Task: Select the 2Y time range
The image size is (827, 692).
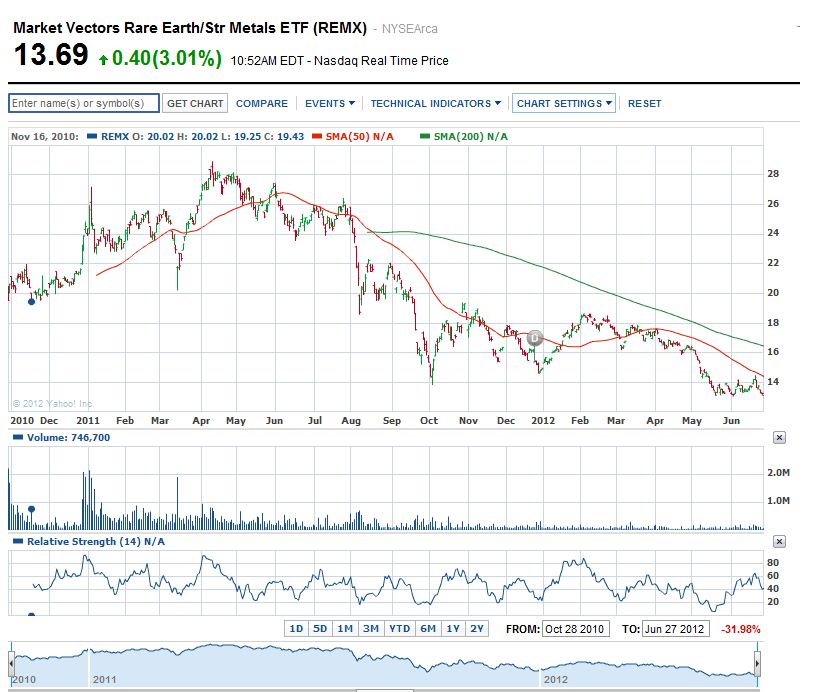Action: tap(477, 629)
